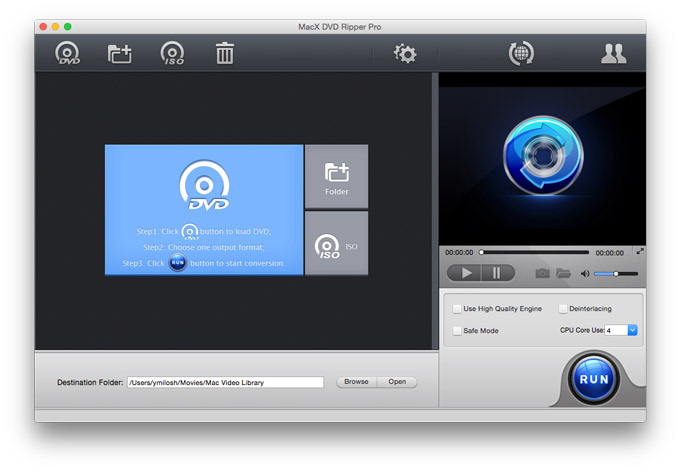This screenshot has width=680, height=471.
Task: Open settings with the gear icon
Action: [405, 54]
